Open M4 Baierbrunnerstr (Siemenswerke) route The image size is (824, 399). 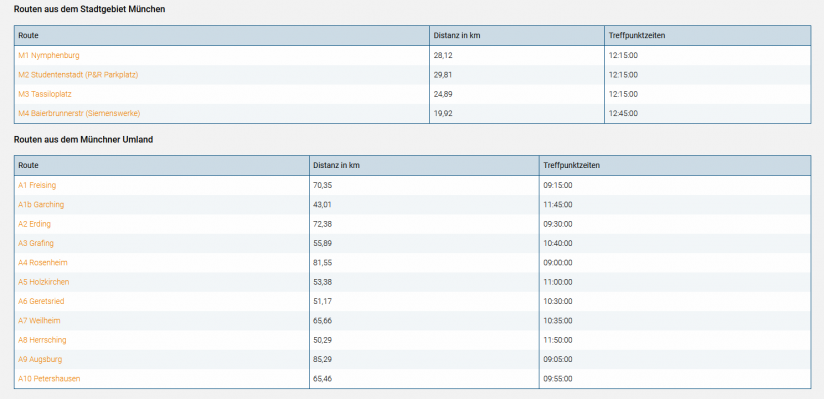click(79, 113)
